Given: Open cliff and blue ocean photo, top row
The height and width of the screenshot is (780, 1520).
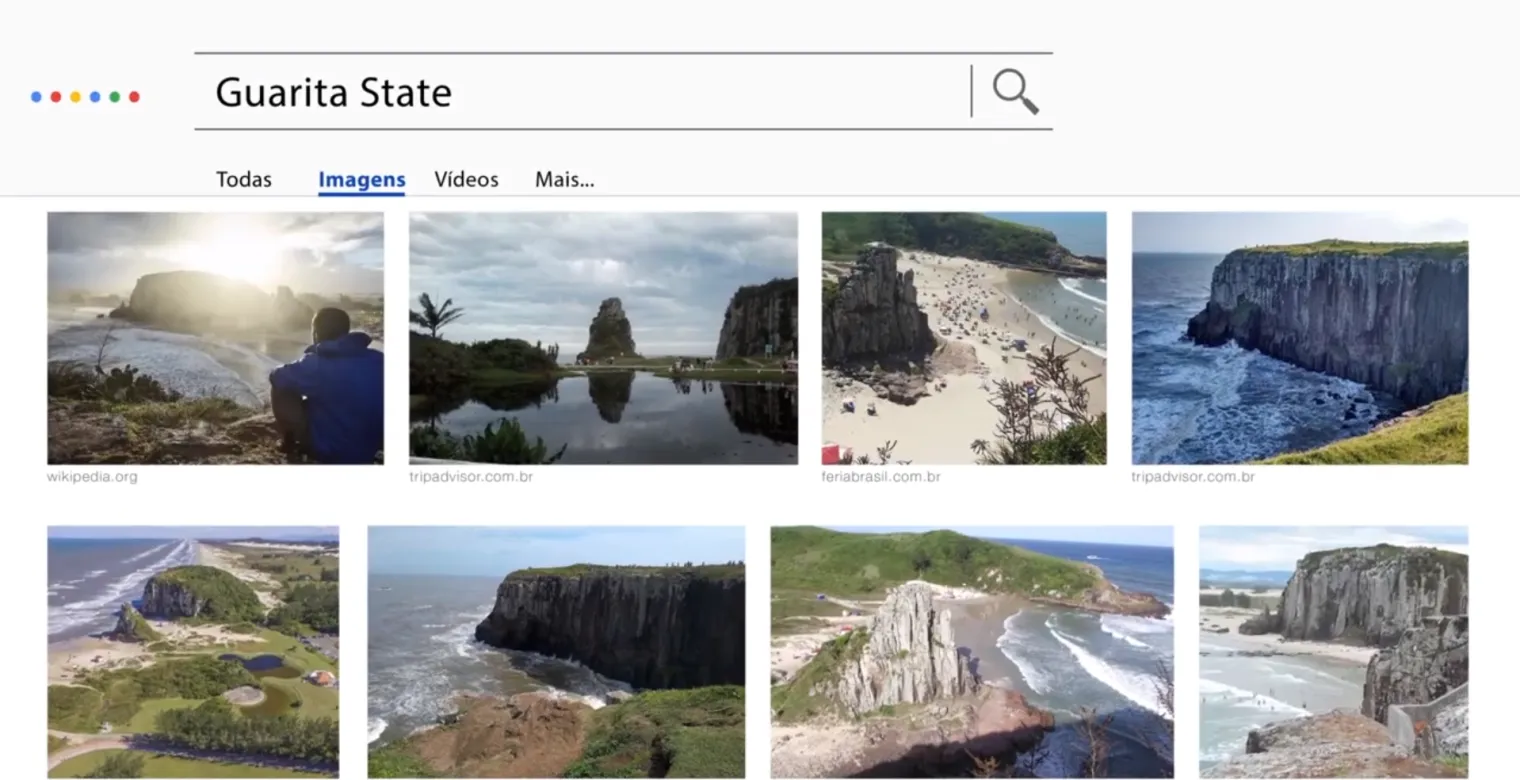Looking at the screenshot, I should [1300, 338].
